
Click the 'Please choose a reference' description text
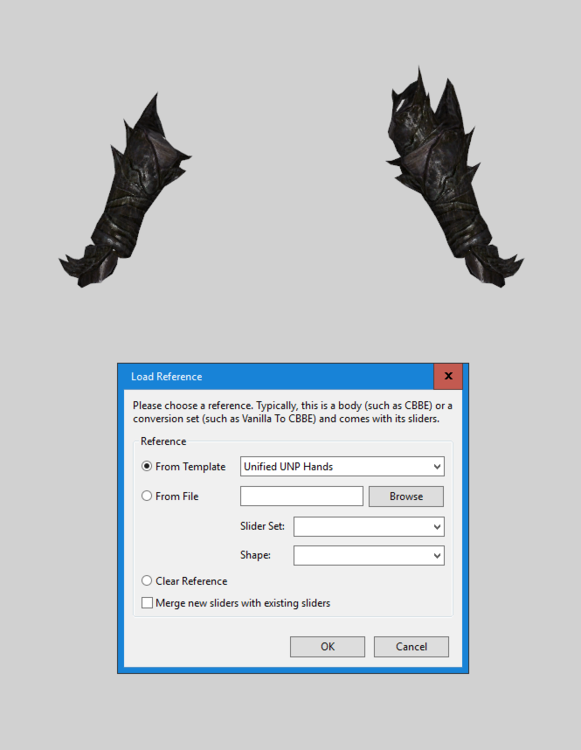pyautogui.click(x=293, y=412)
